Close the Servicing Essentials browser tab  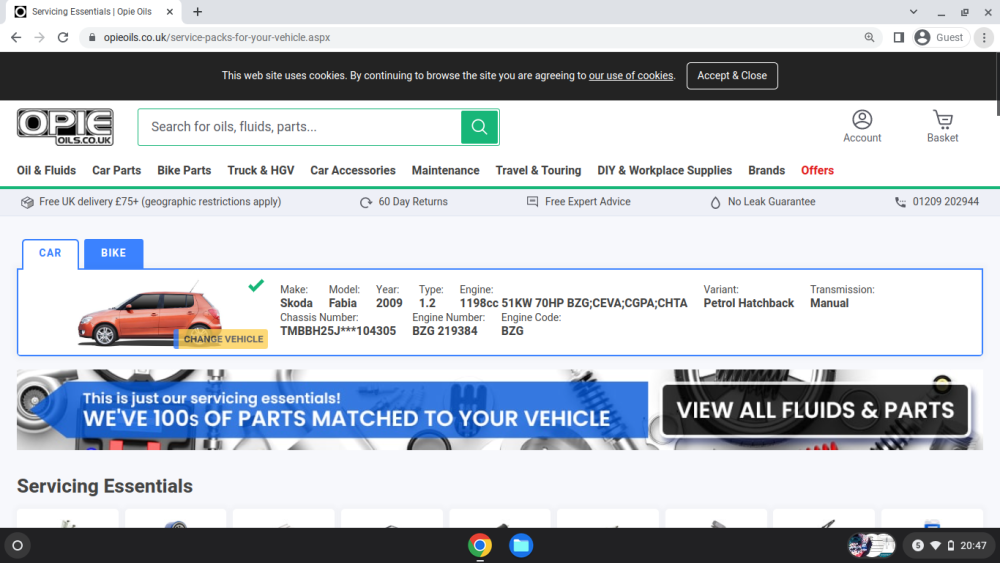pos(170,11)
